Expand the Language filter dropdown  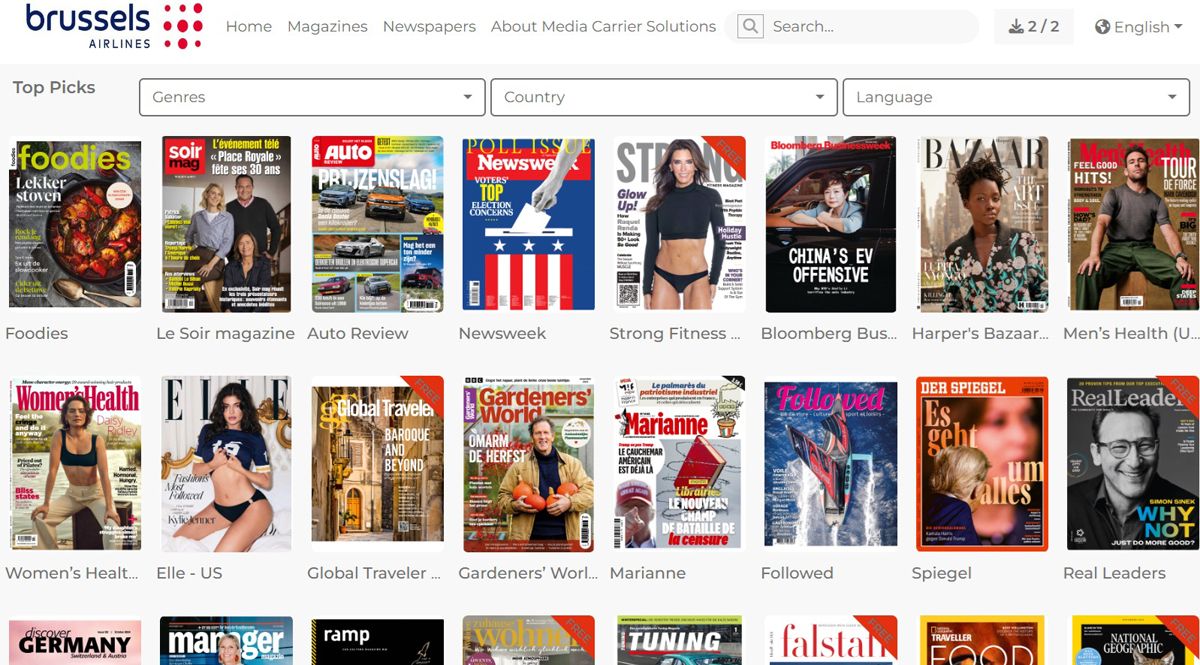tap(1016, 97)
